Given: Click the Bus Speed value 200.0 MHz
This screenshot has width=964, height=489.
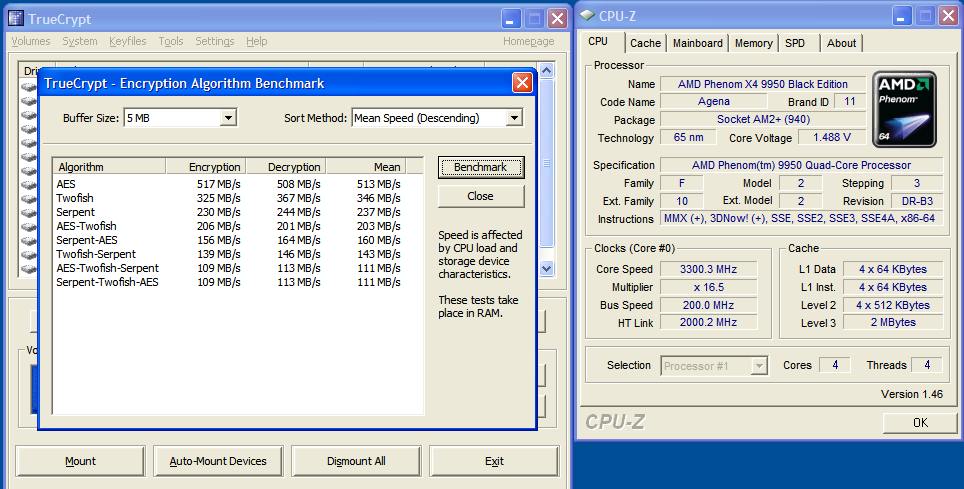Looking at the screenshot, I should point(708,305).
